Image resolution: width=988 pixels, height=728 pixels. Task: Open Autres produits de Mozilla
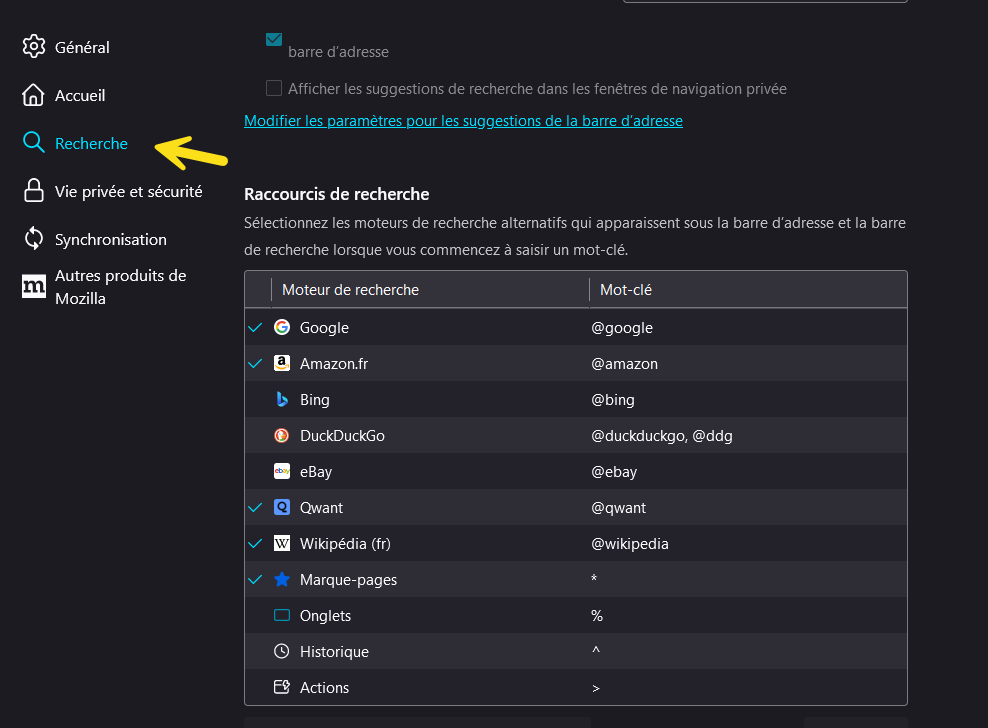(120, 287)
